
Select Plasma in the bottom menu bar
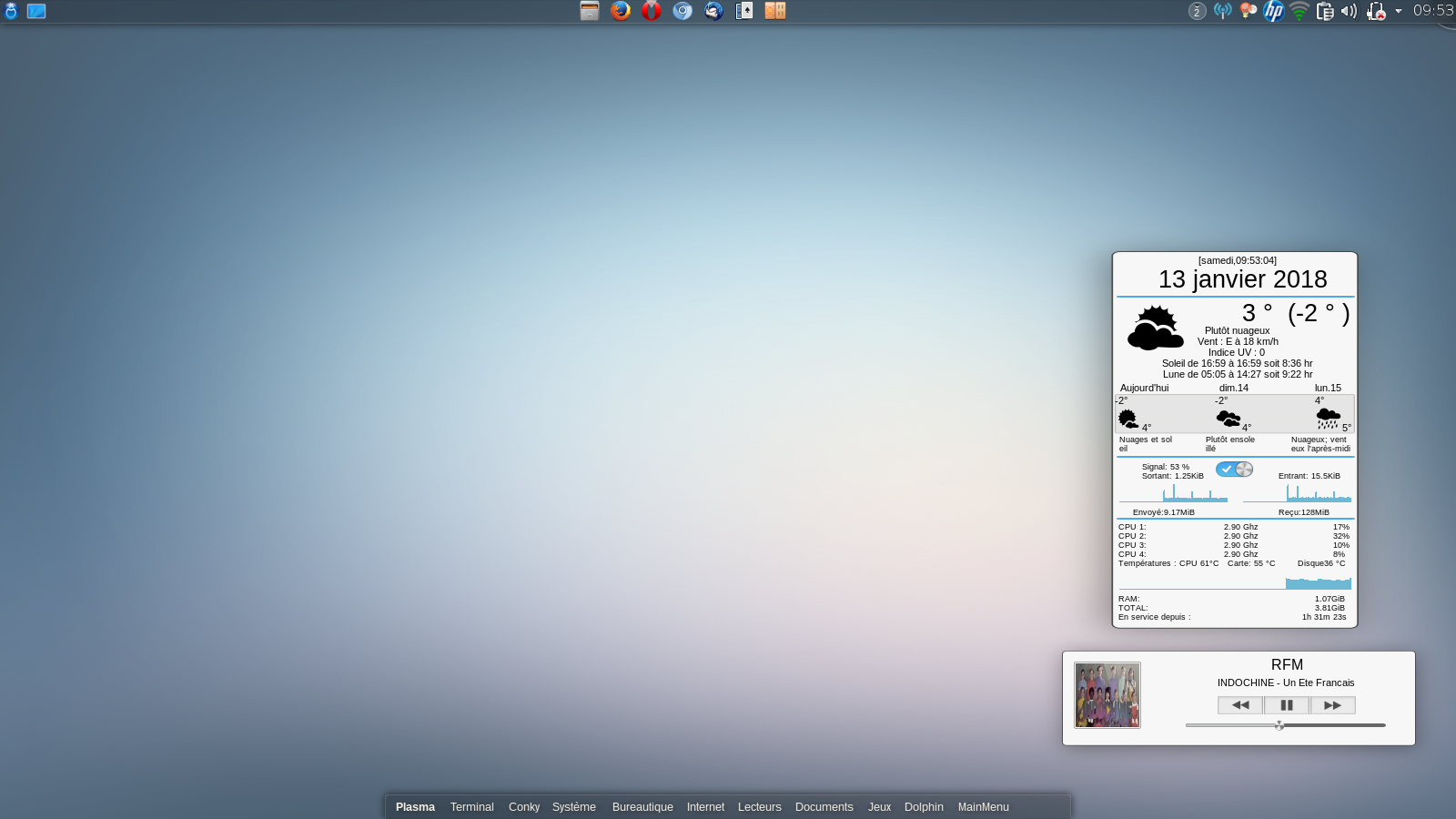[415, 807]
